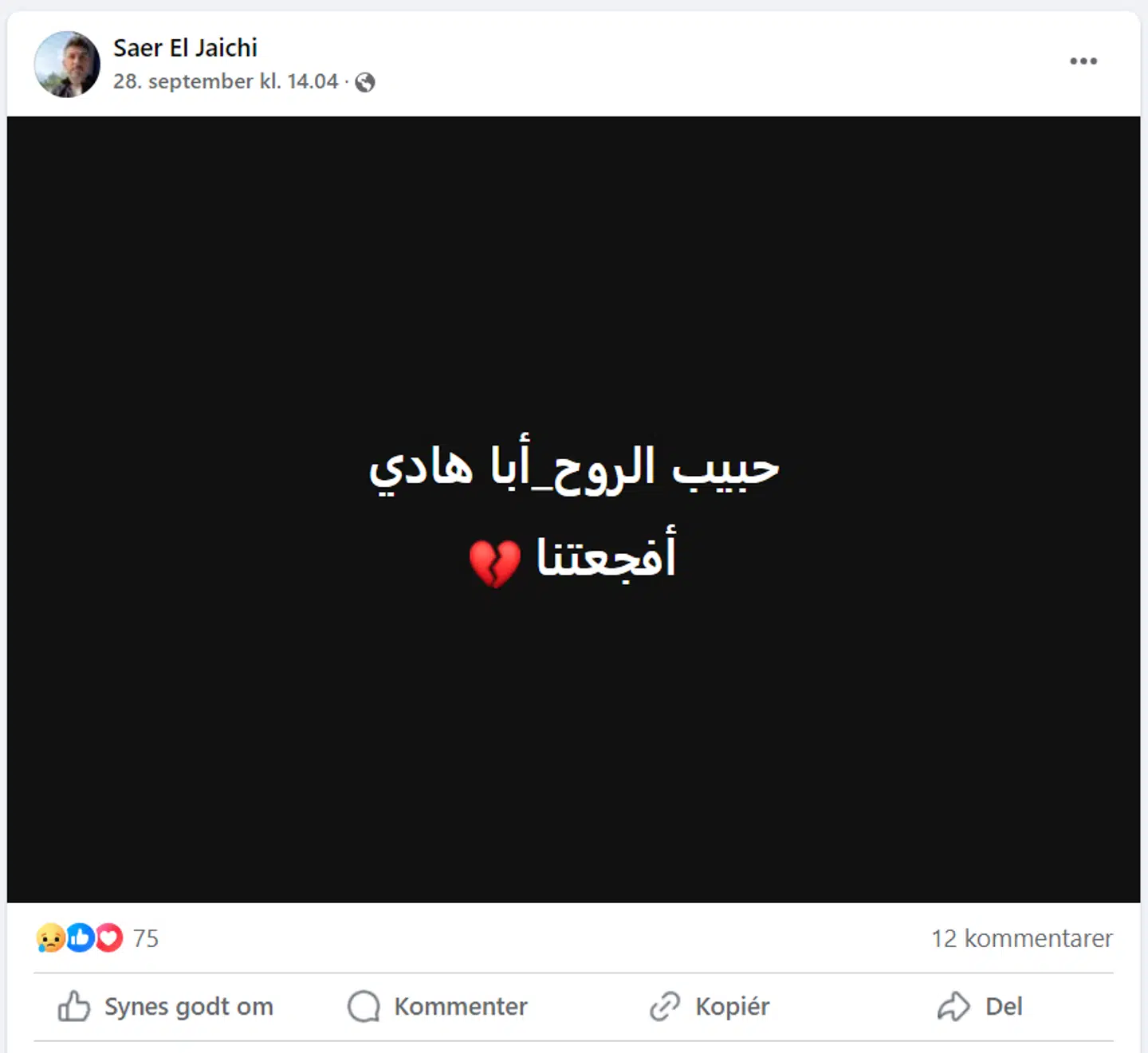Click the red heart reaction icon
This screenshot has height=1053, width=1148.
[109, 938]
